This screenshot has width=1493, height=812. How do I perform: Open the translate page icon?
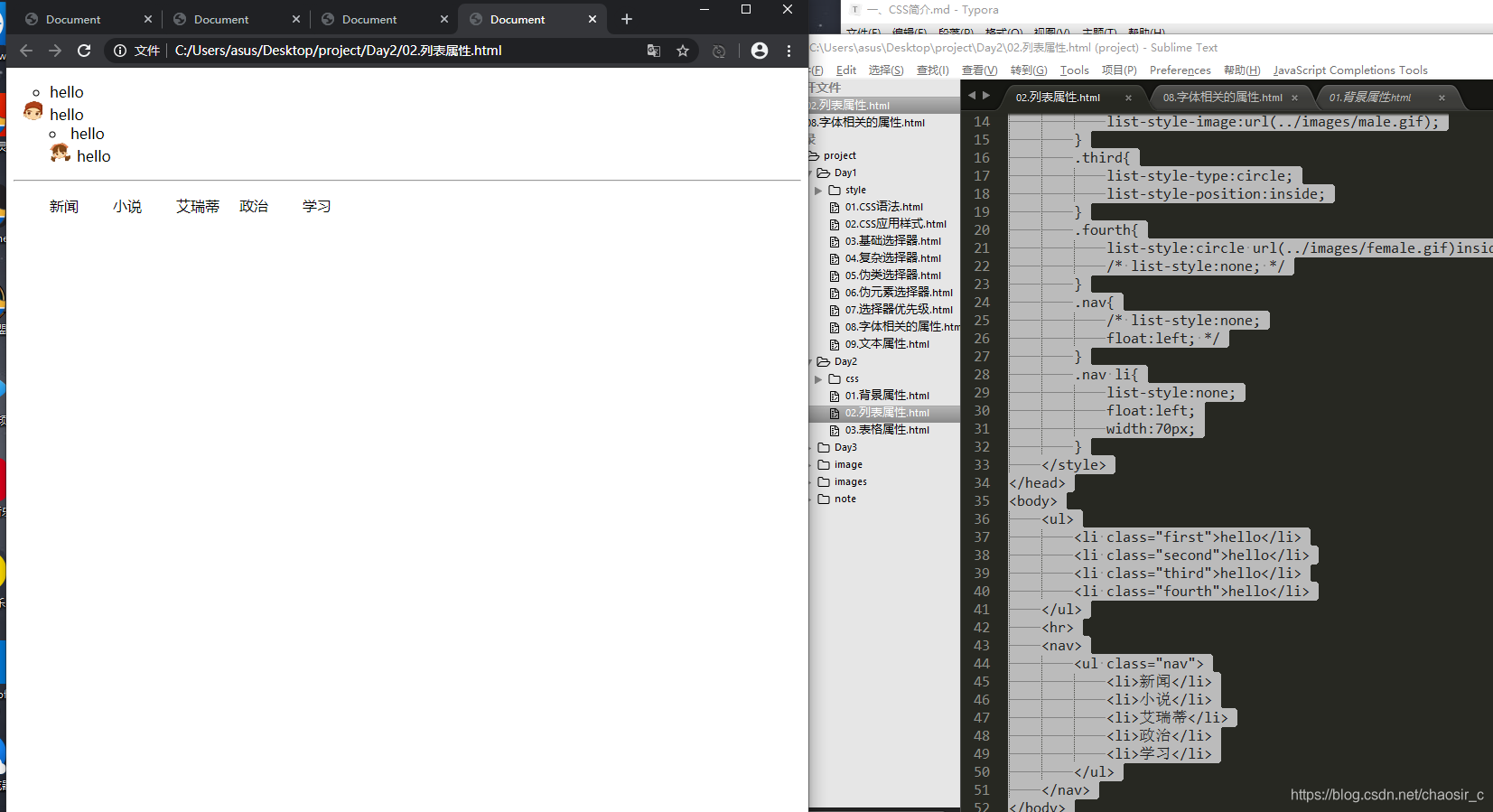pos(654,51)
